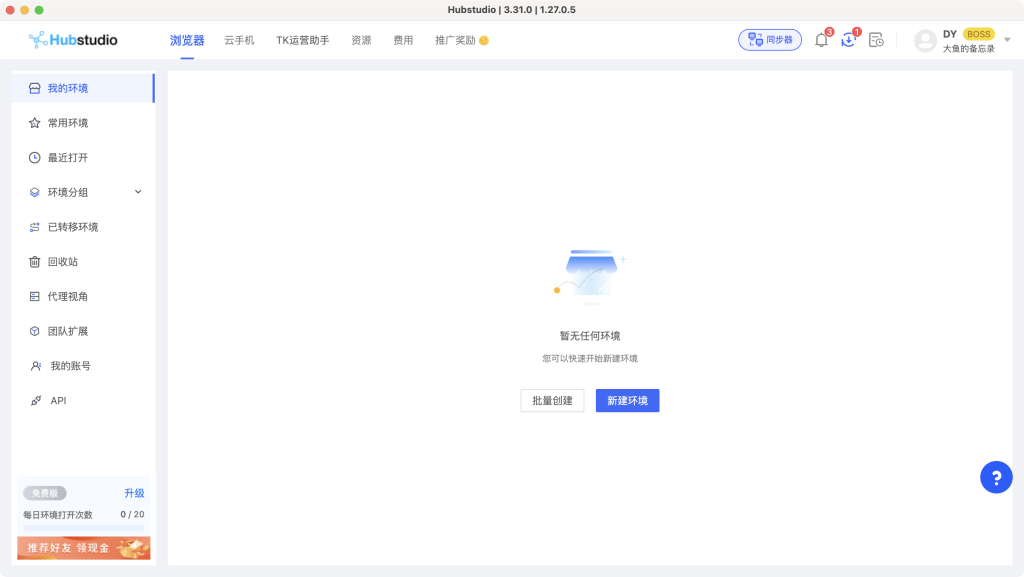
Task: Expand the 环境分组 chevron
Action: tap(138, 192)
